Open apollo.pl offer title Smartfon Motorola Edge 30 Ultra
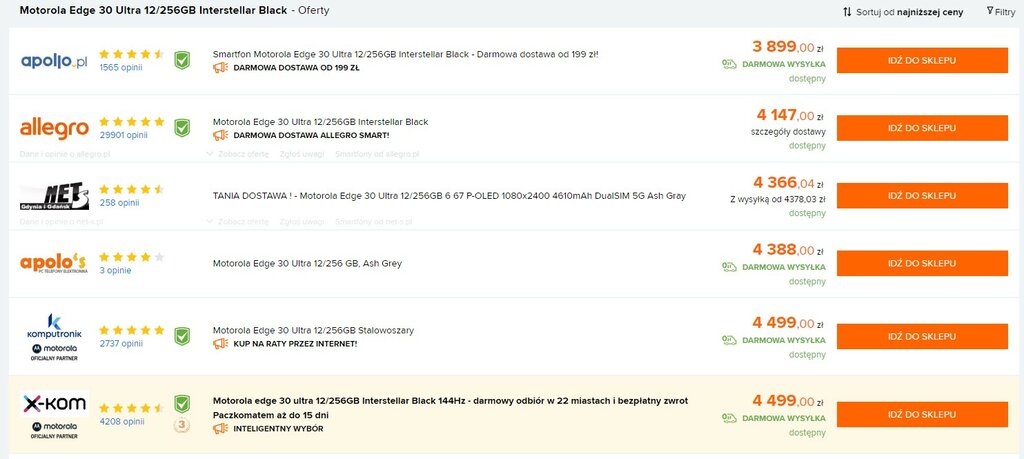The image size is (1024, 459). coord(406,54)
